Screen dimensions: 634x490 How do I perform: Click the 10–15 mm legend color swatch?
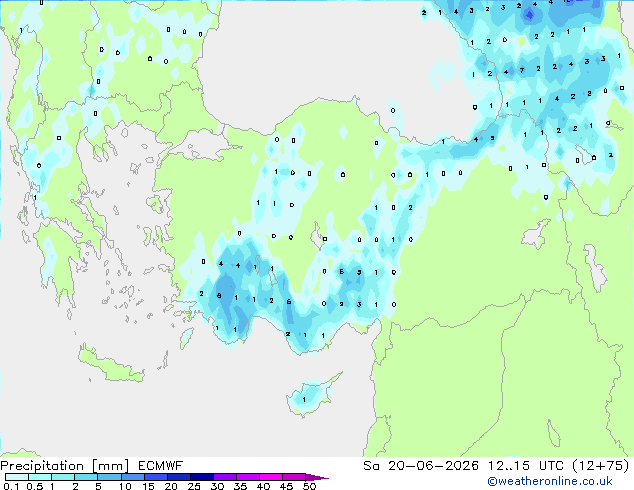pyautogui.click(x=132, y=477)
